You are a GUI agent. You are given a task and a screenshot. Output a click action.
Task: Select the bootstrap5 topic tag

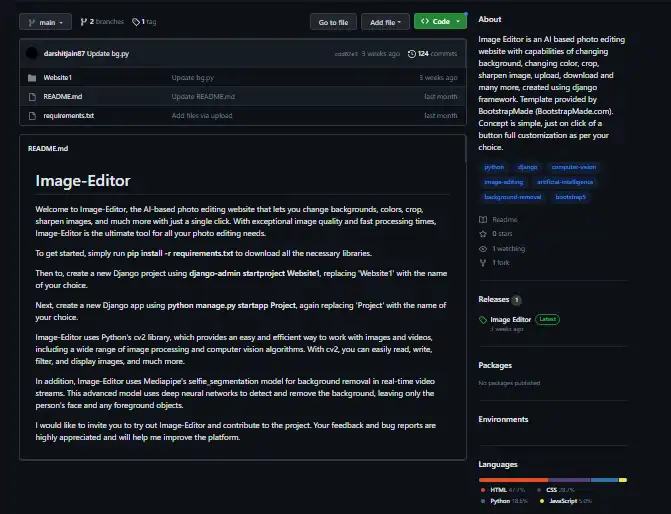pos(570,197)
